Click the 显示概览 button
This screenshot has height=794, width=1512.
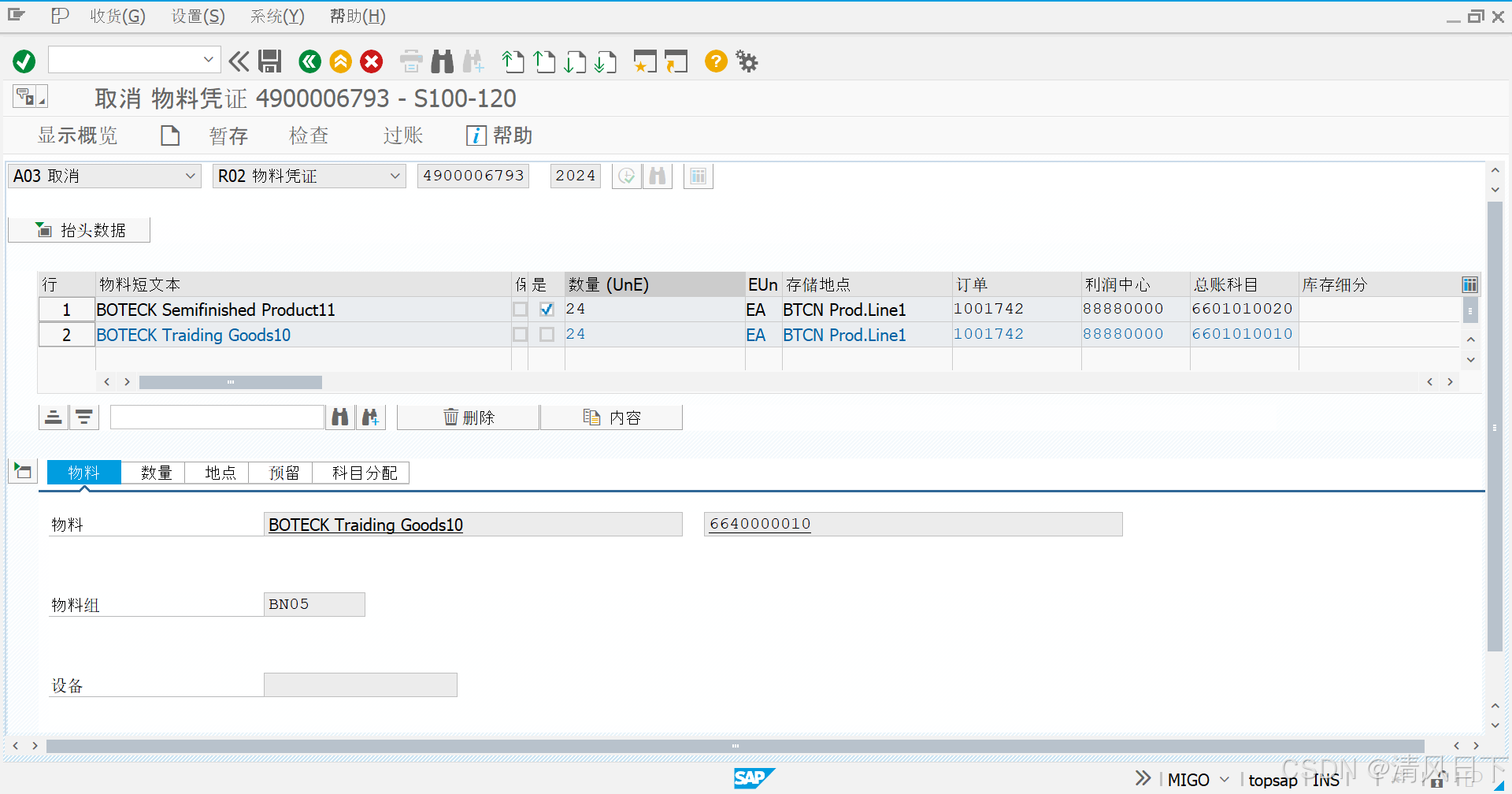click(77, 135)
